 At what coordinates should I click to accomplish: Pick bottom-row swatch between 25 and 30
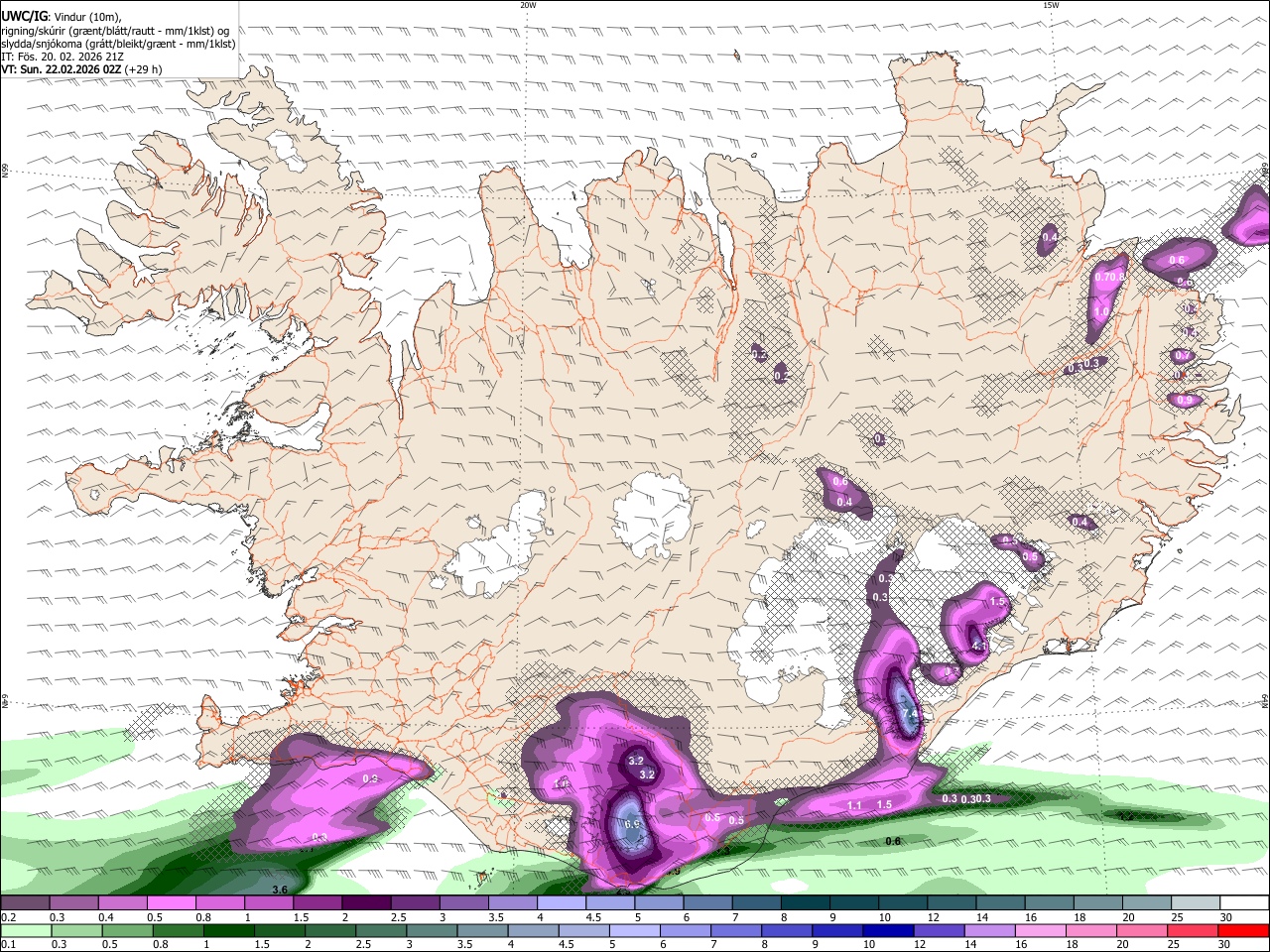(x=1194, y=930)
